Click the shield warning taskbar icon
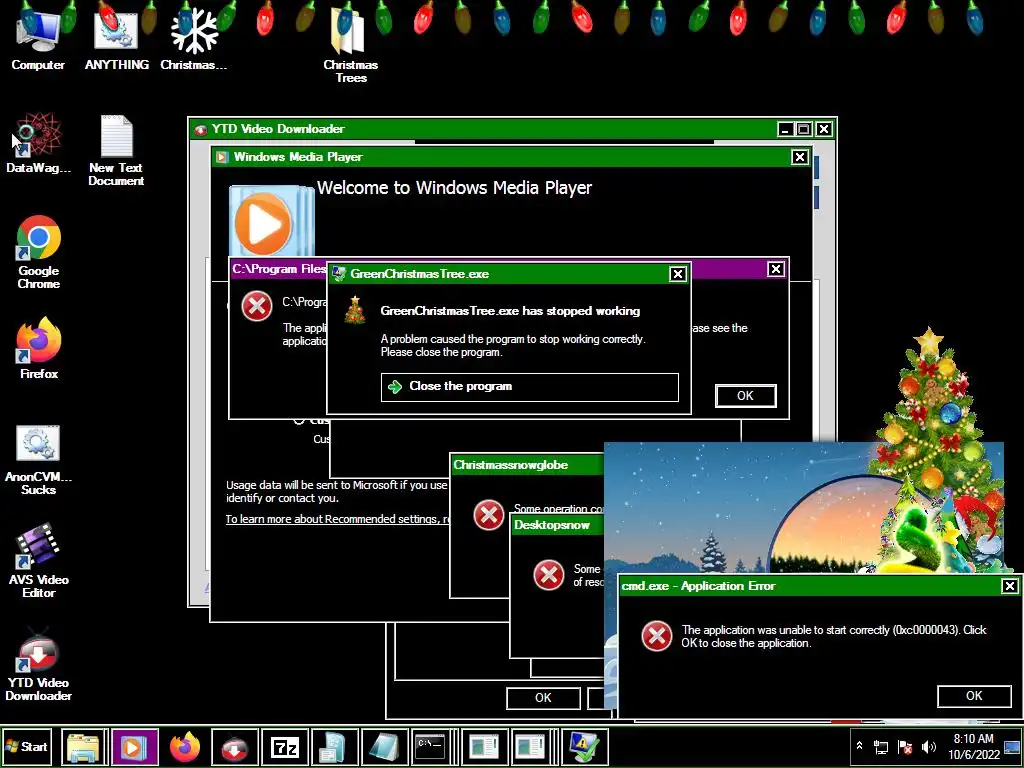 pyautogui.click(x=585, y=746)
